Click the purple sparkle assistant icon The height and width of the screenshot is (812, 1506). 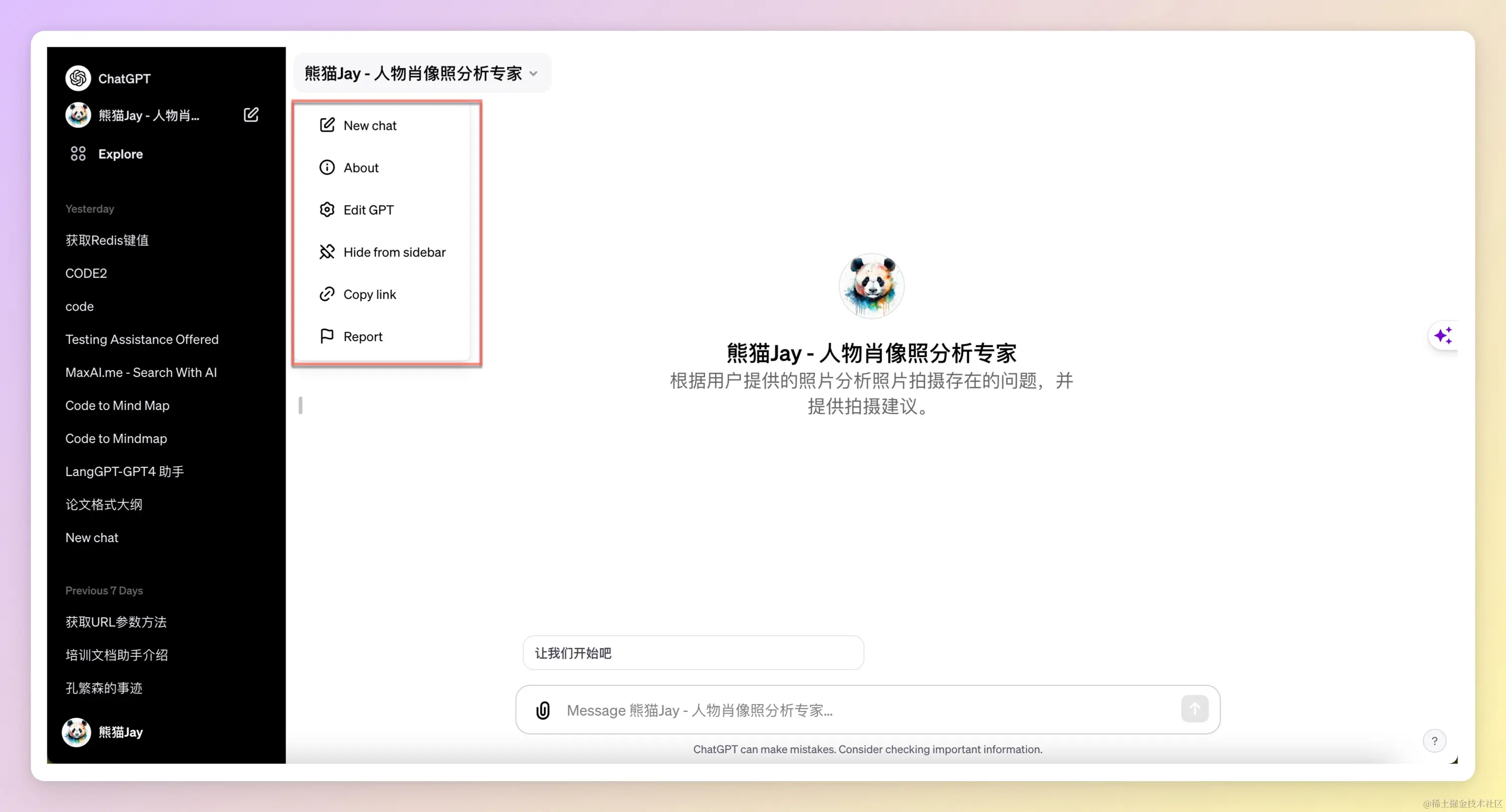(x=1442, y=336)
